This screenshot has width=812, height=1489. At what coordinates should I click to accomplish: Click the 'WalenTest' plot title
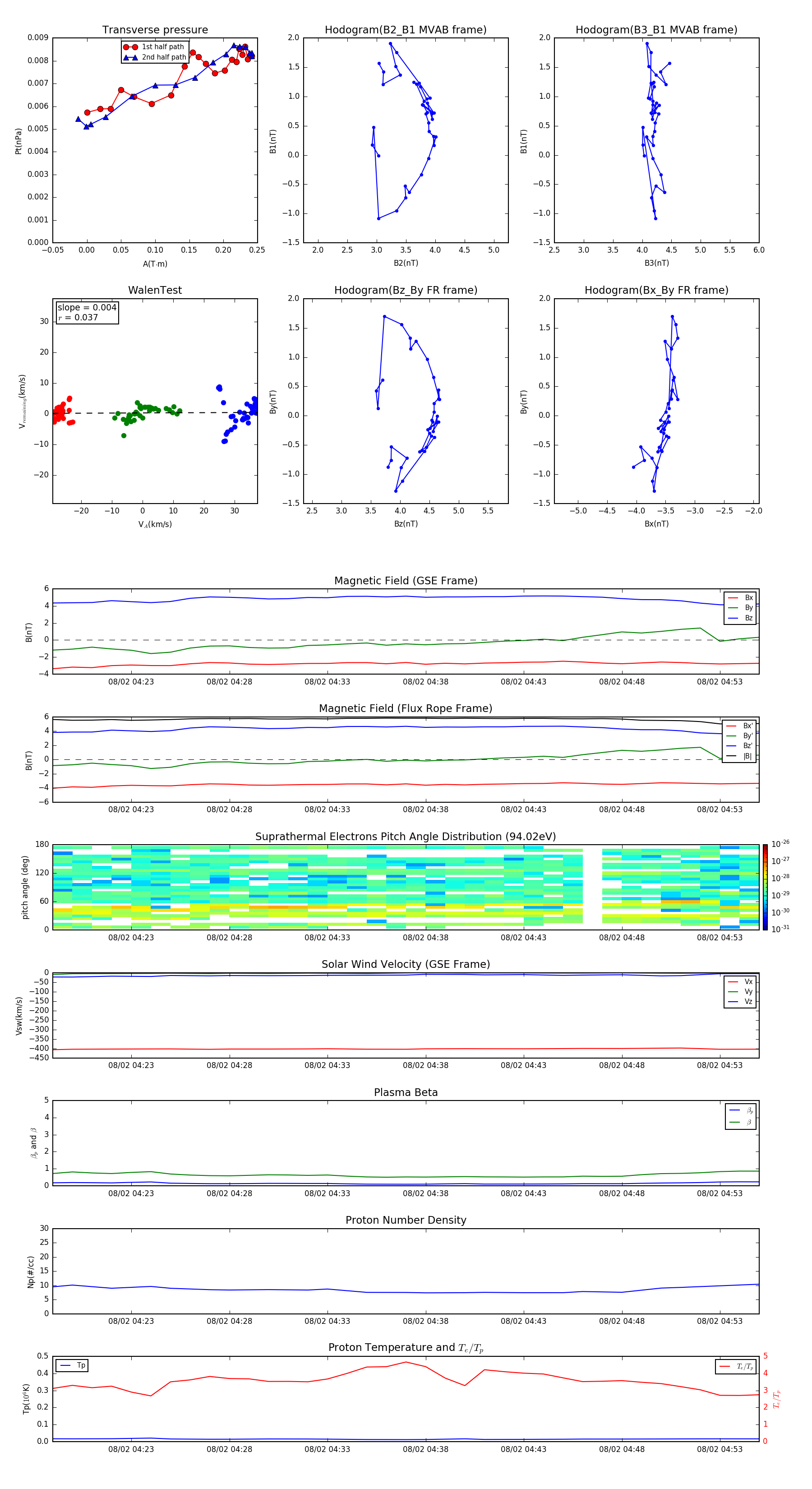[x=155, y=290]
